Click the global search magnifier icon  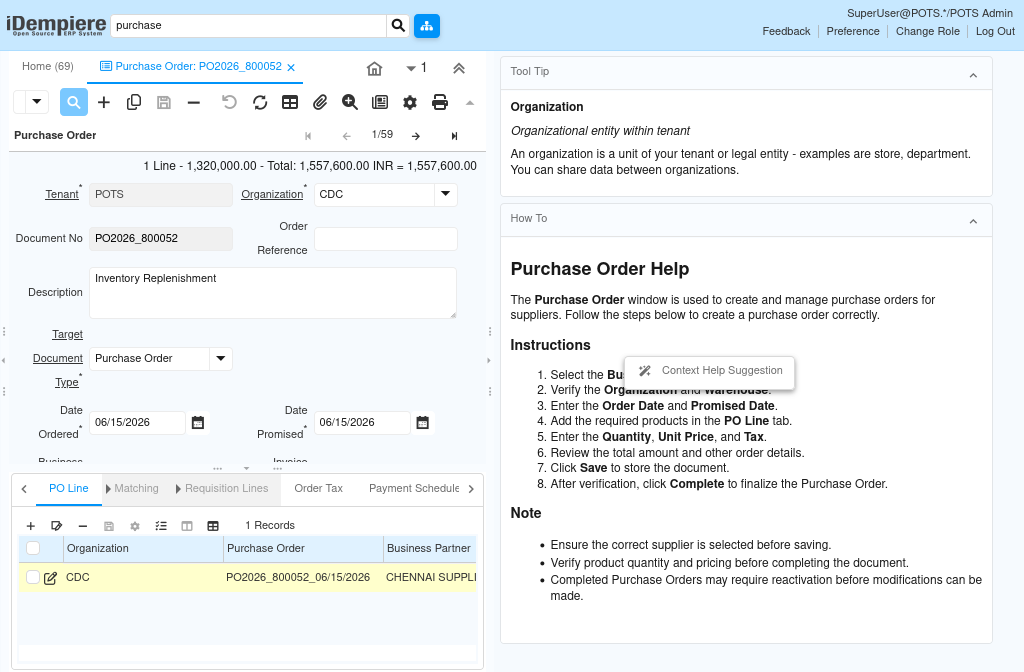click(x=398, y=25)
